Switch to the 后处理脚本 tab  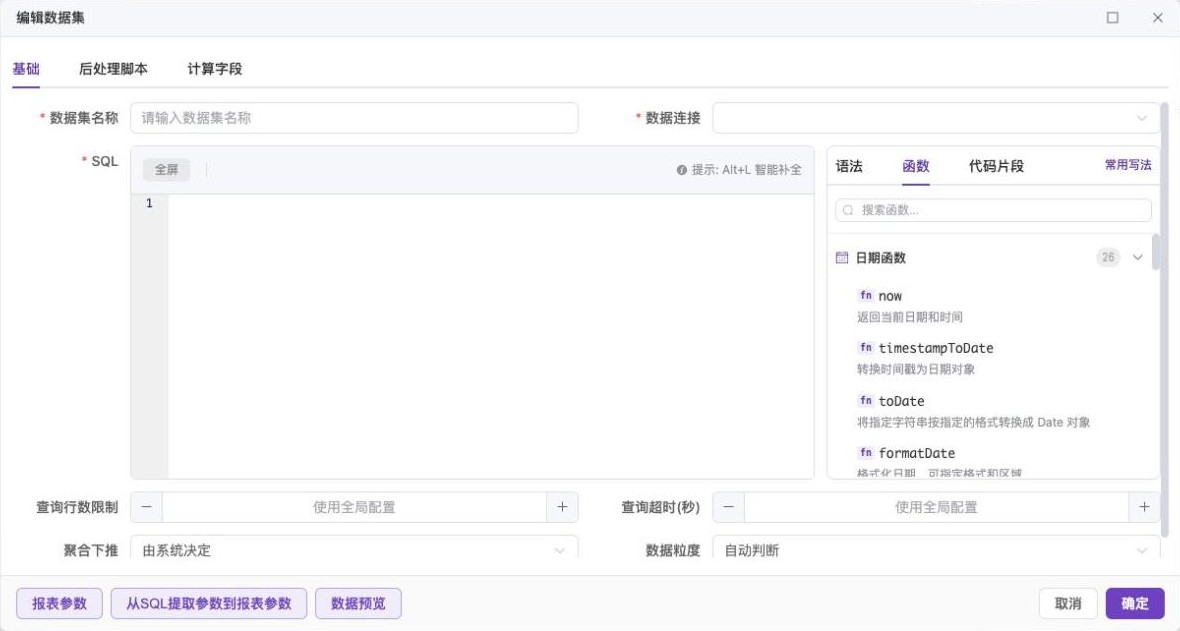coord(113,69)
